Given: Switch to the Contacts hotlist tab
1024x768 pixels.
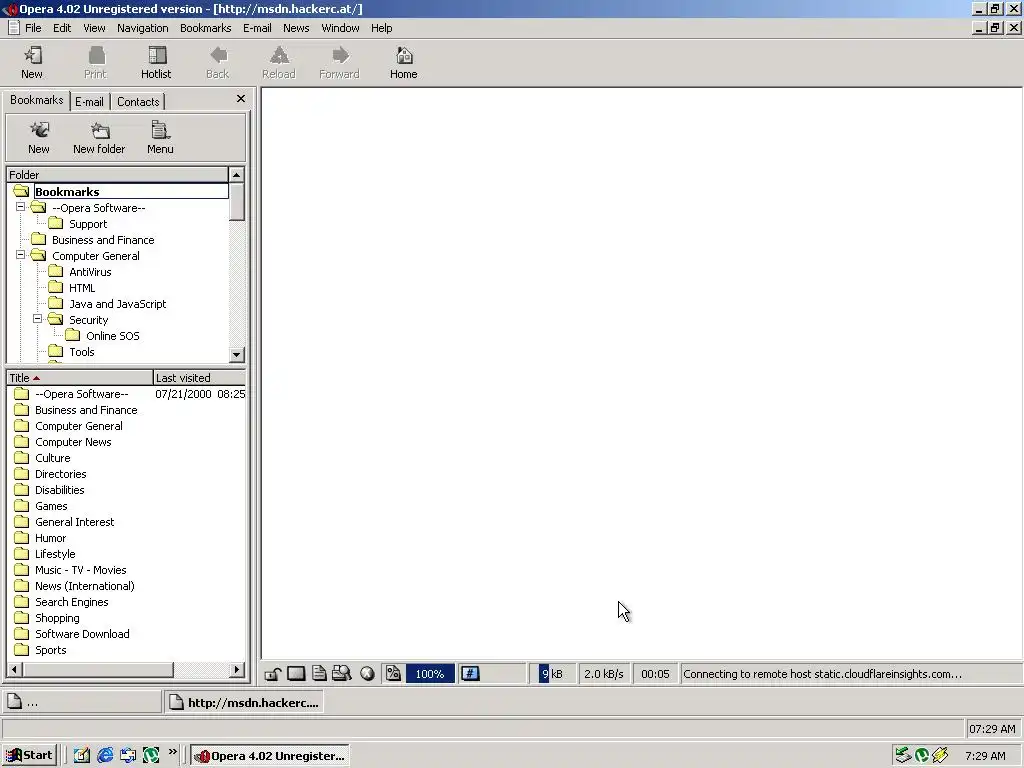Looking at the screenshot, I should coord(138,102).
